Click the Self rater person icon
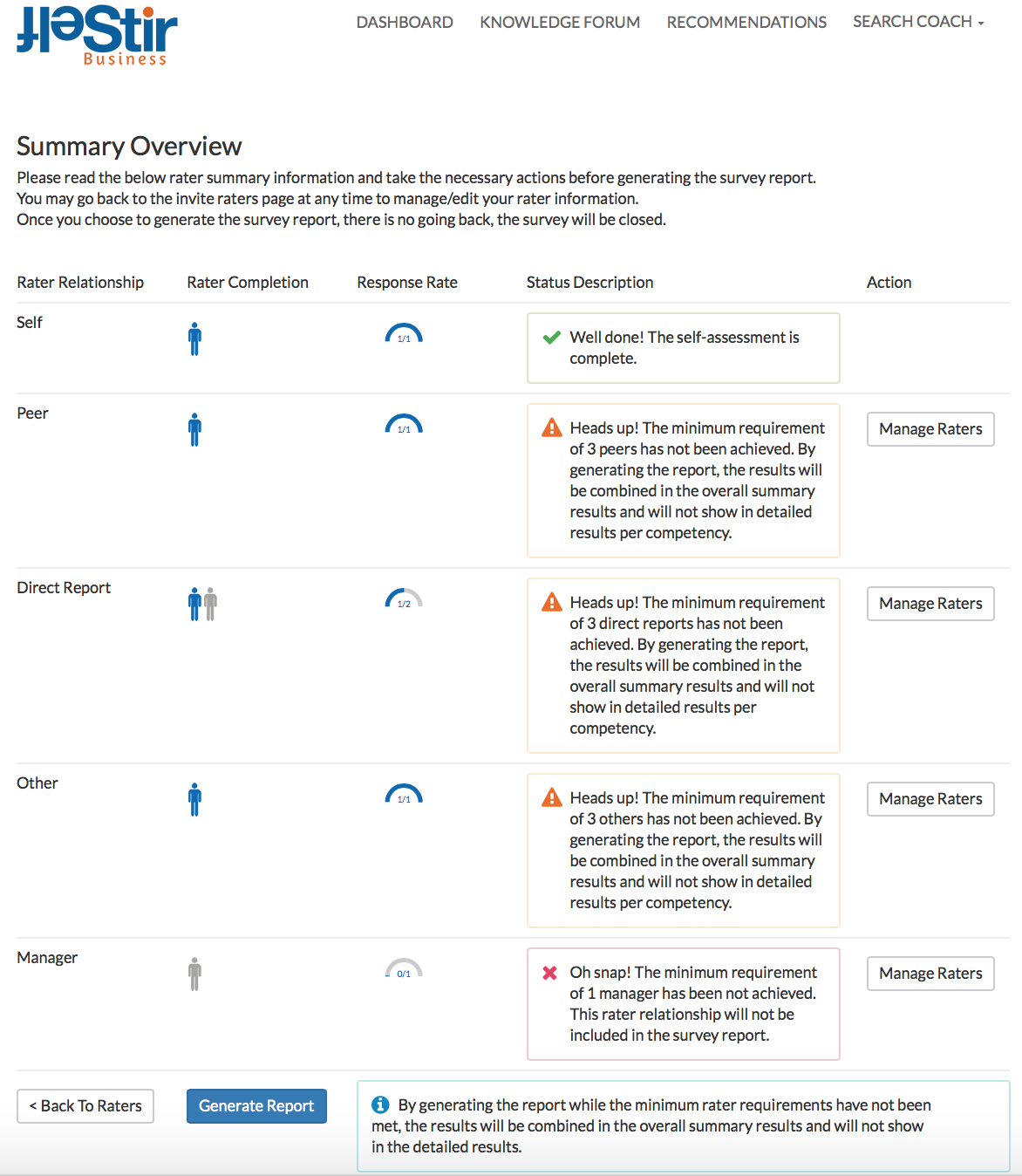Image resolution: width=1022 pixels, height=1176 pixels. [x=194, y=338]
